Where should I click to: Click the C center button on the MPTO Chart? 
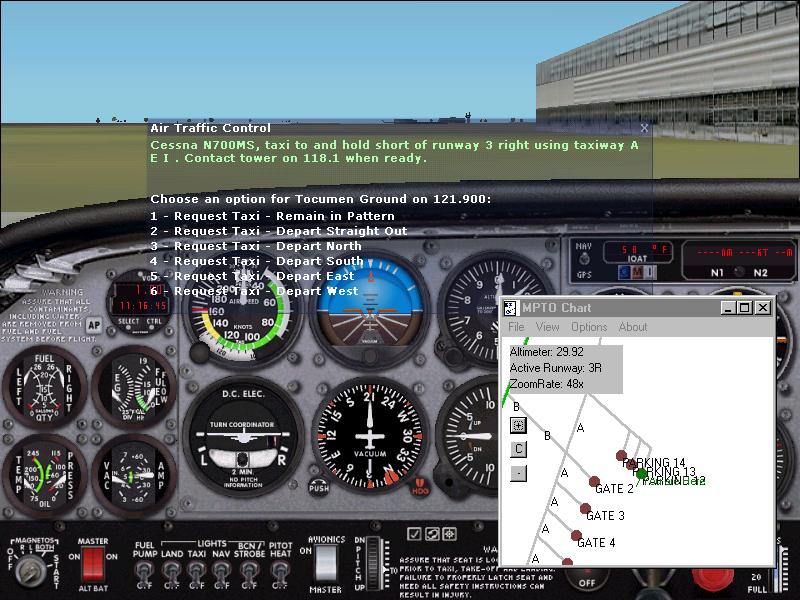[518, 449]
